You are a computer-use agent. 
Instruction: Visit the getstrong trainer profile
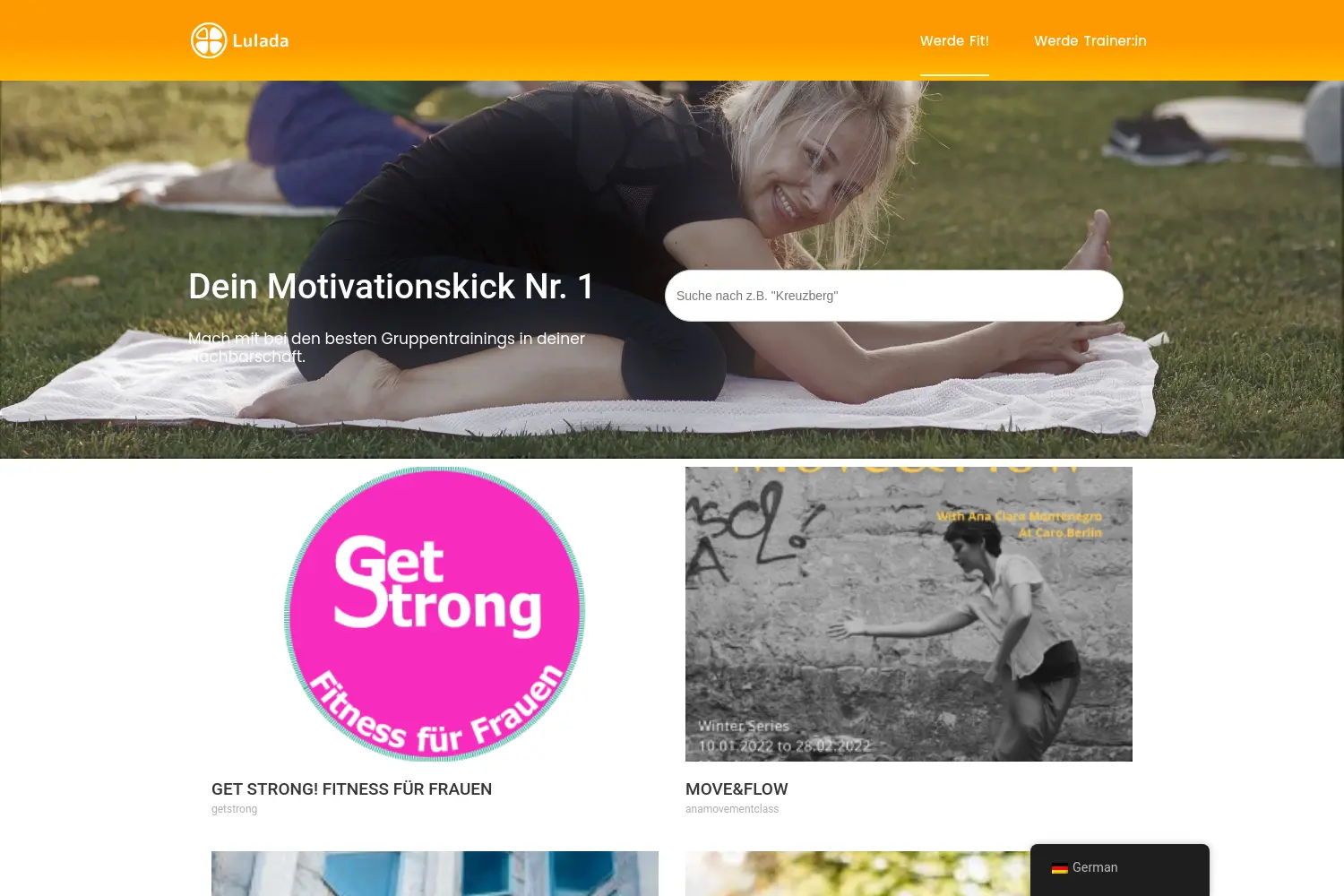point(234,809)
